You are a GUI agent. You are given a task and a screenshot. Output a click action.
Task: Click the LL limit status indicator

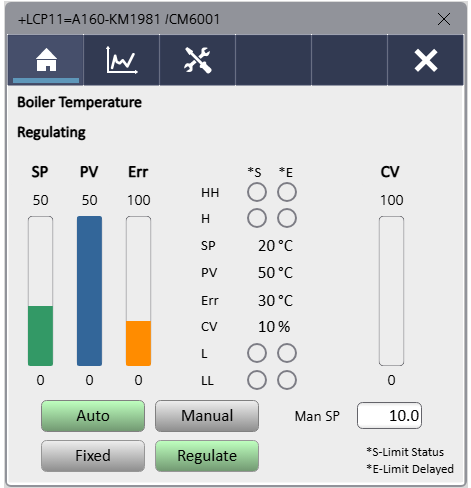click(x=257, y=380)
